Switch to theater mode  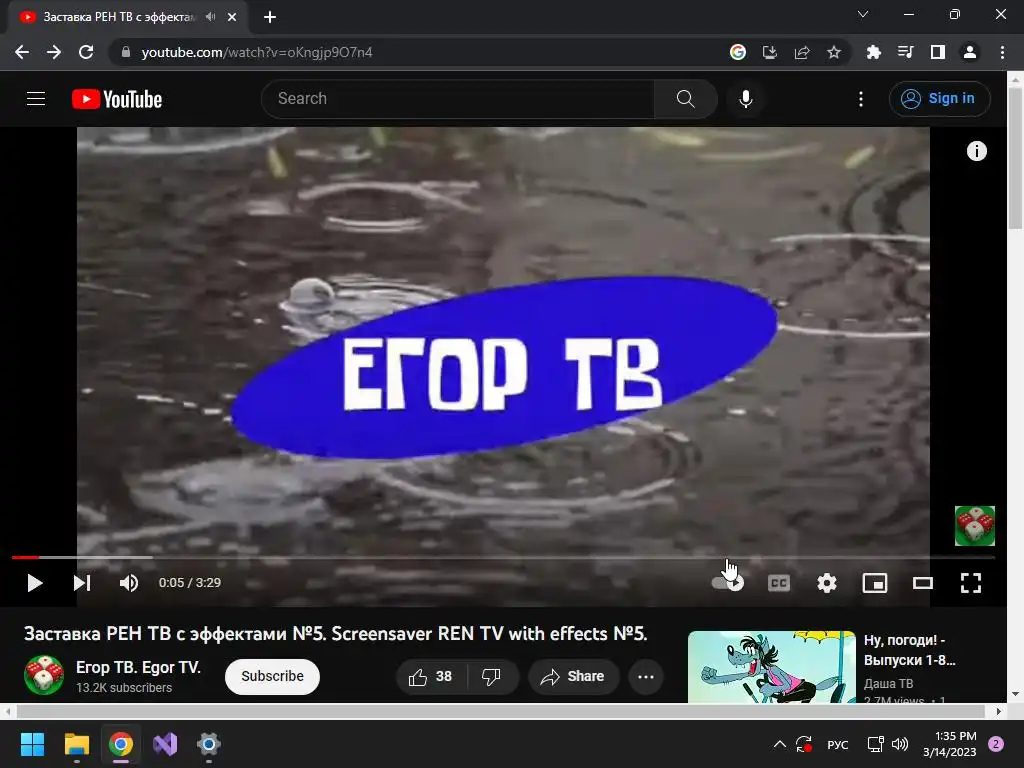coord(923,583)
